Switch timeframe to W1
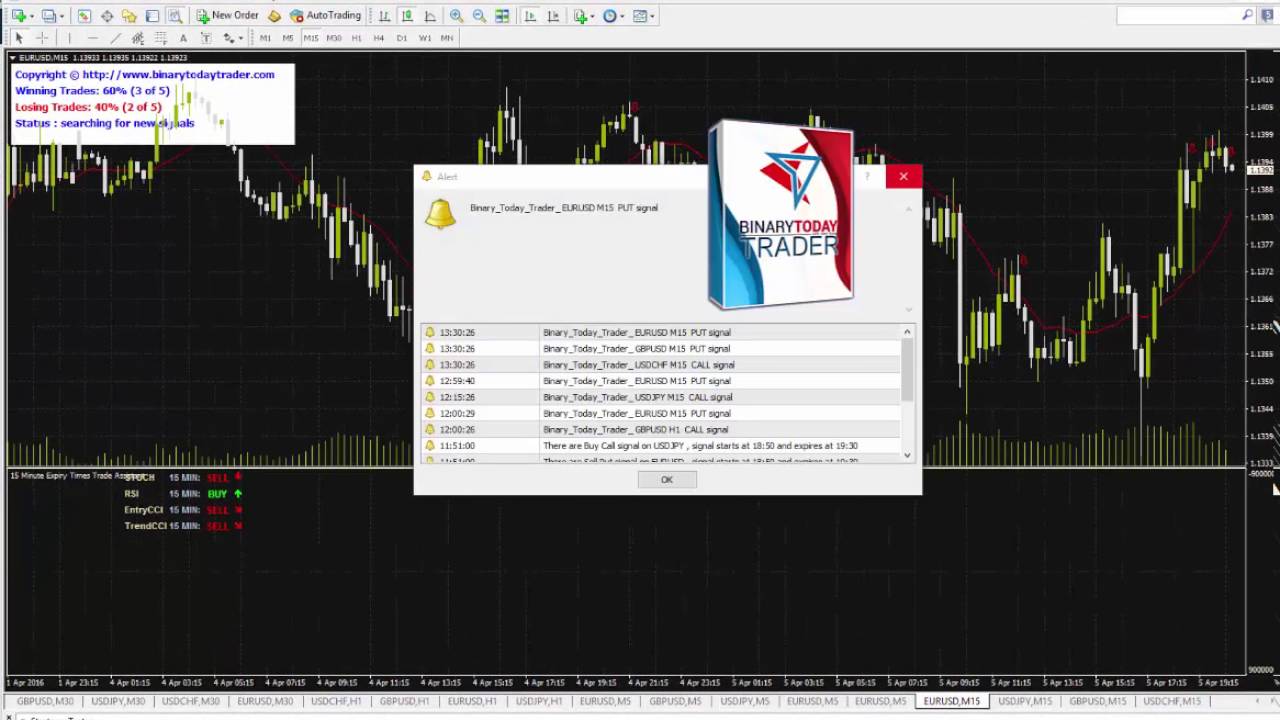 [x=425, y=38]
